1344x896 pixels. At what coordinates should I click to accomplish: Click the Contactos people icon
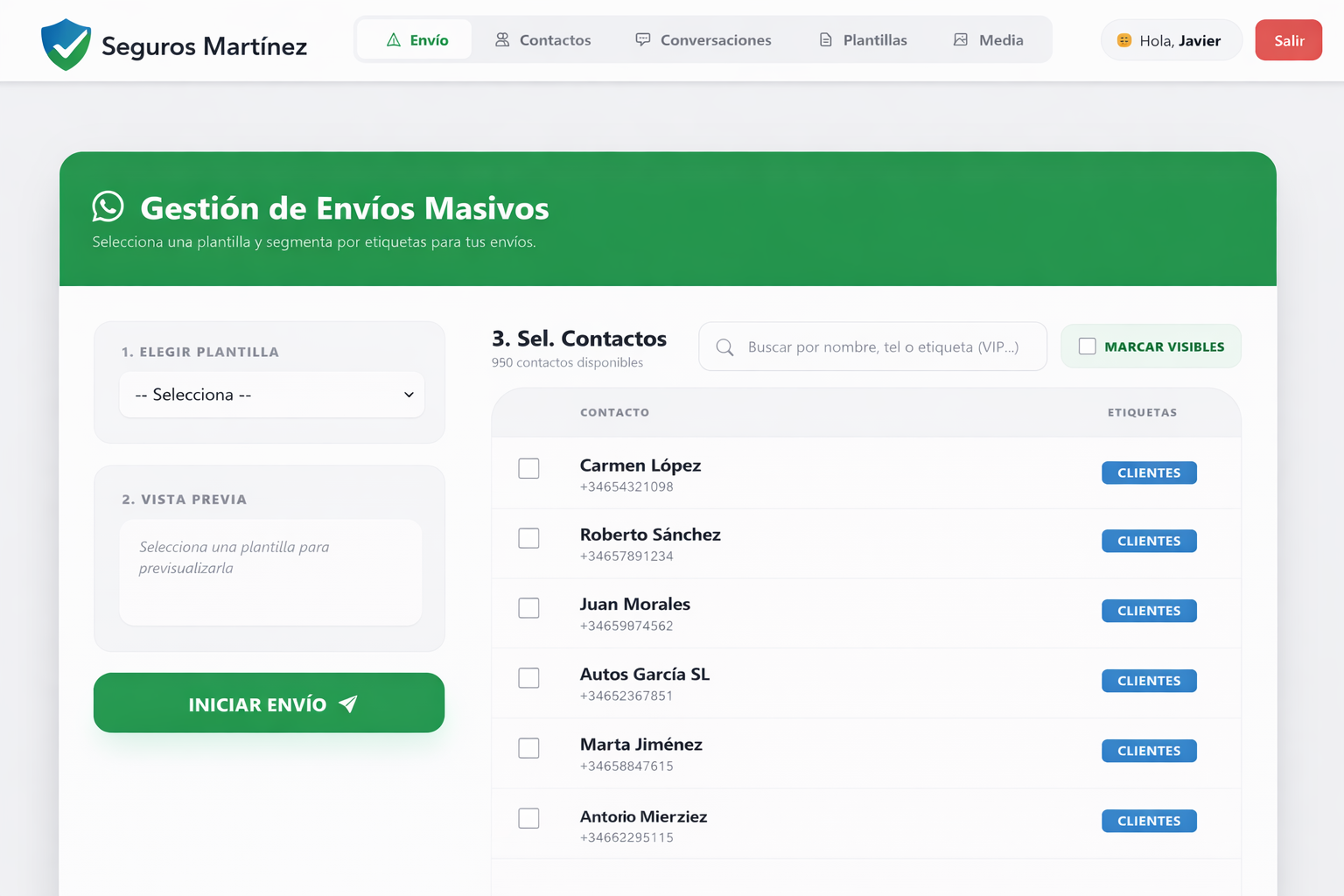tap(501, 38)
